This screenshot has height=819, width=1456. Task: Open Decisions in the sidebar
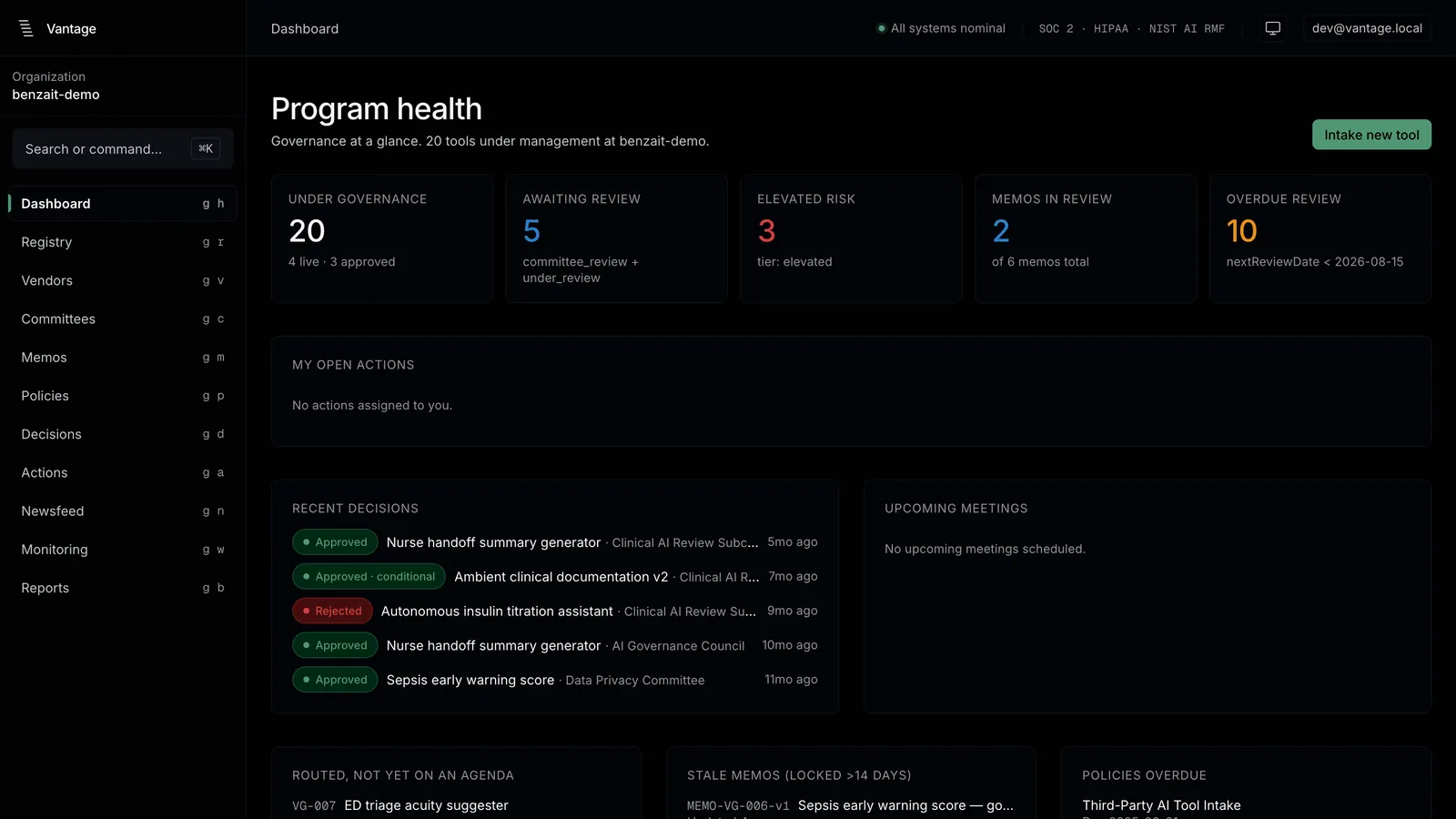tap(123, 434)
